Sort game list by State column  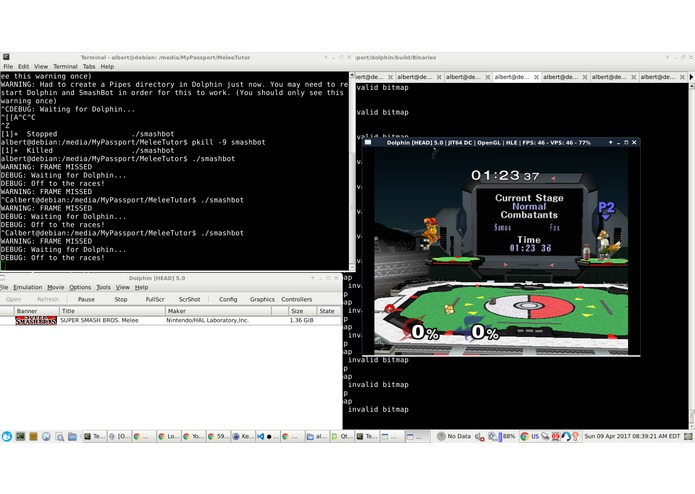(x=328, y=311)
